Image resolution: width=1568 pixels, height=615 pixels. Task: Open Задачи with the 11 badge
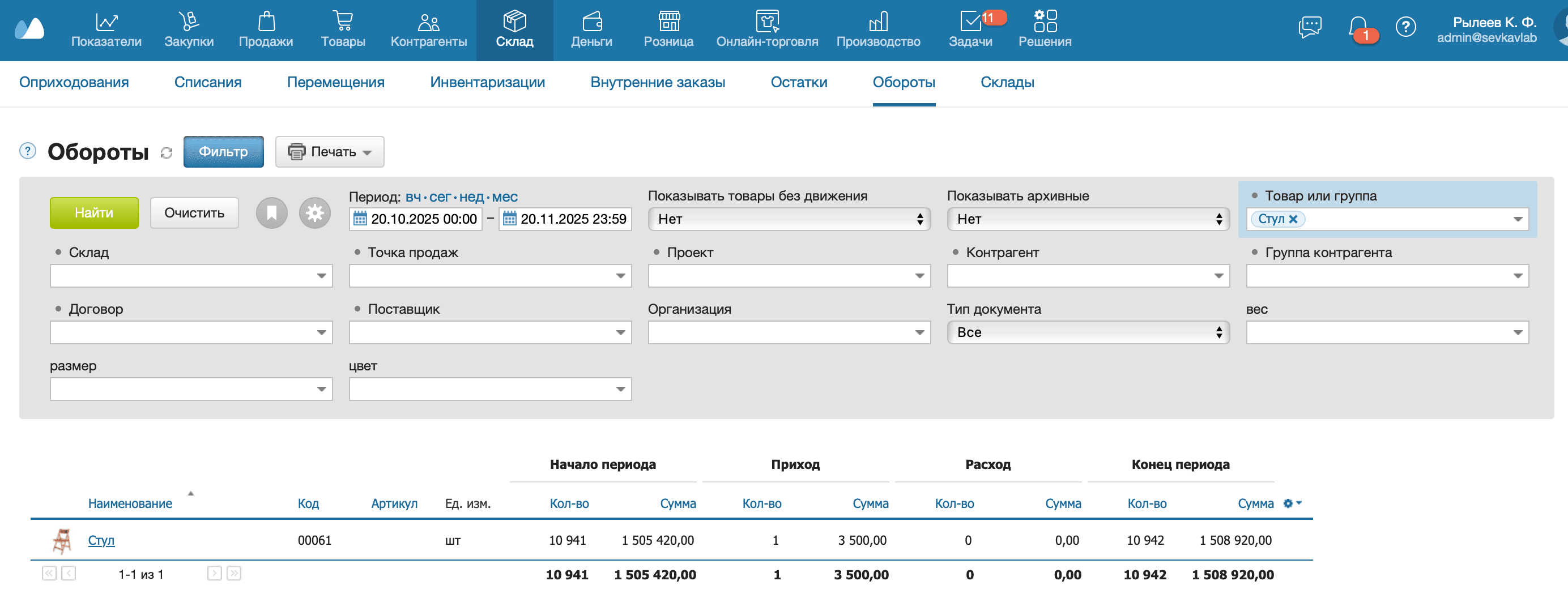click(x=971, y=22)
